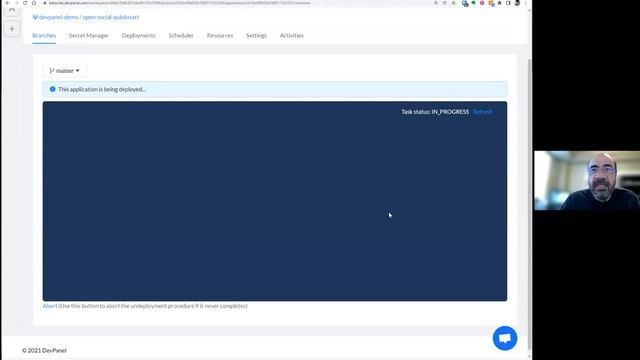Screen dimensions: 640x360
Task: Click the browser profile avatar
Action: [x=517, y=3]
